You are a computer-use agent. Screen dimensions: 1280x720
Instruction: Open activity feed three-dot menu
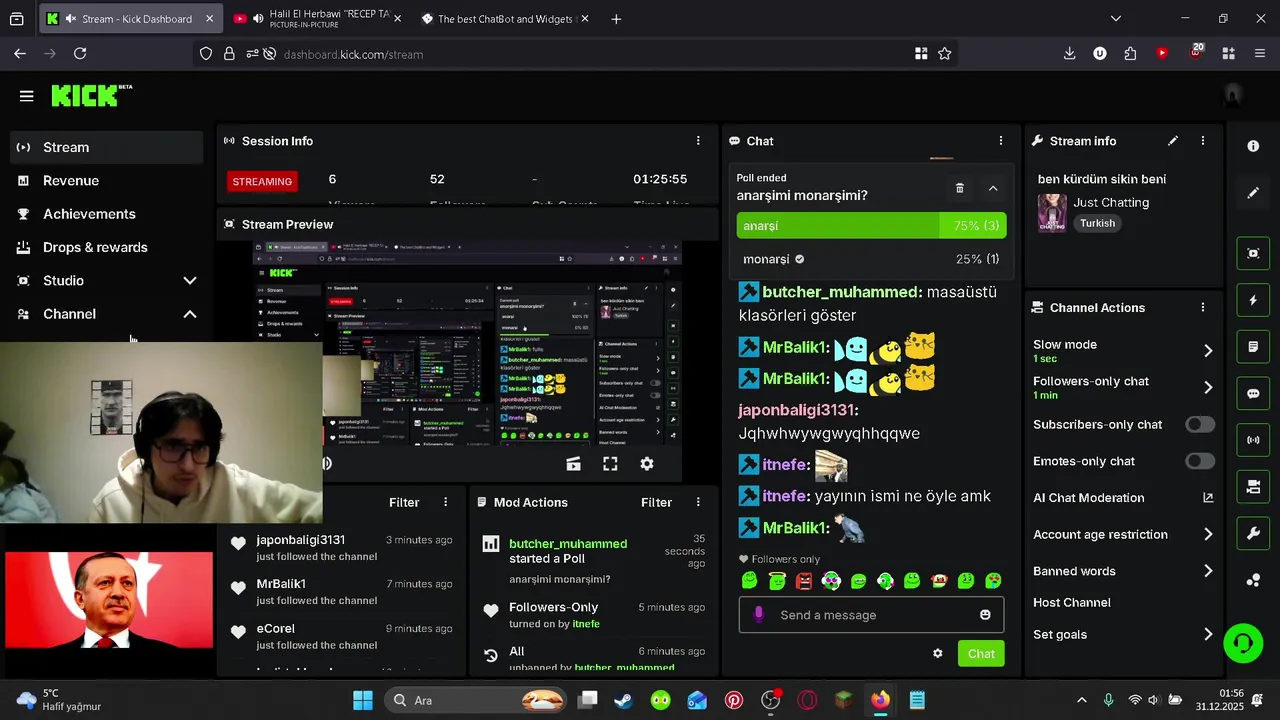(446, 502)
